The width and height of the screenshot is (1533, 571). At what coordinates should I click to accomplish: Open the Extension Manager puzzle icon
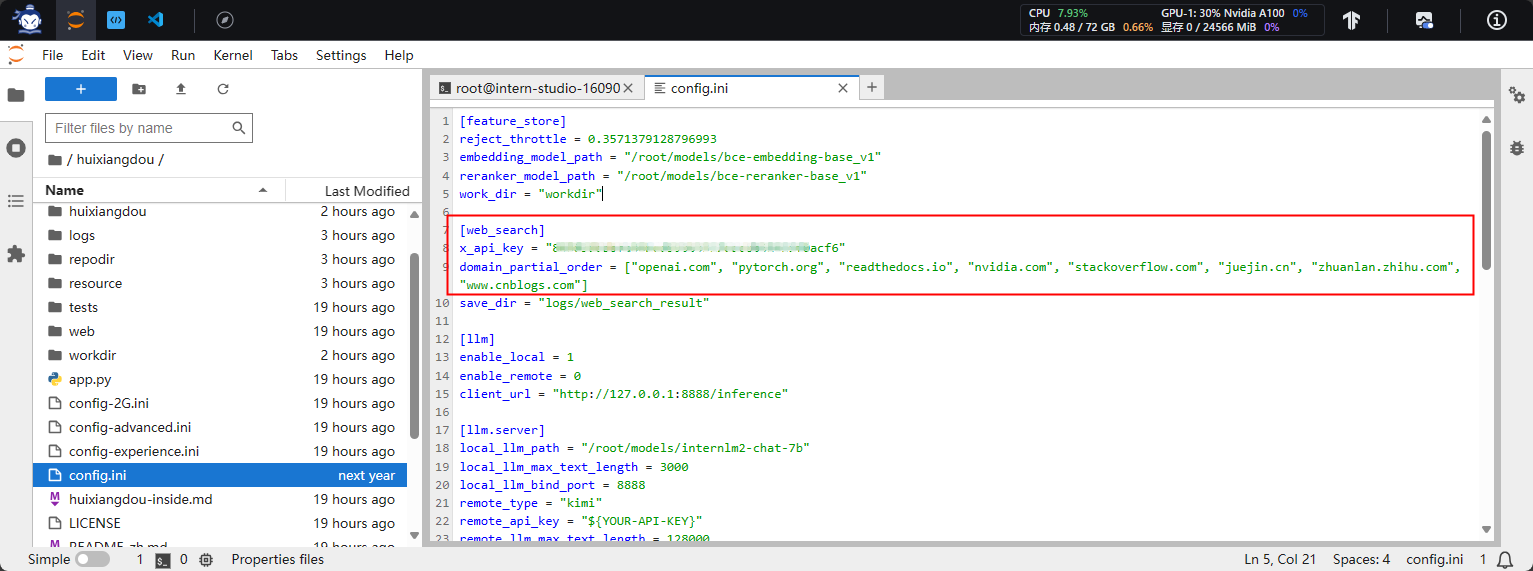click(16, 254)
